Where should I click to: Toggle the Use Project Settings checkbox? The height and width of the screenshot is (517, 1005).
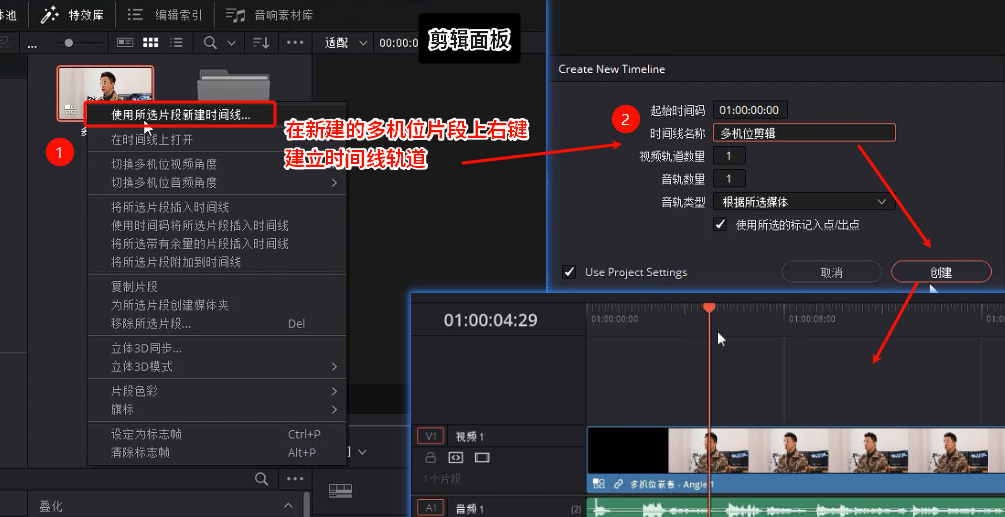(x=569, y=272)
